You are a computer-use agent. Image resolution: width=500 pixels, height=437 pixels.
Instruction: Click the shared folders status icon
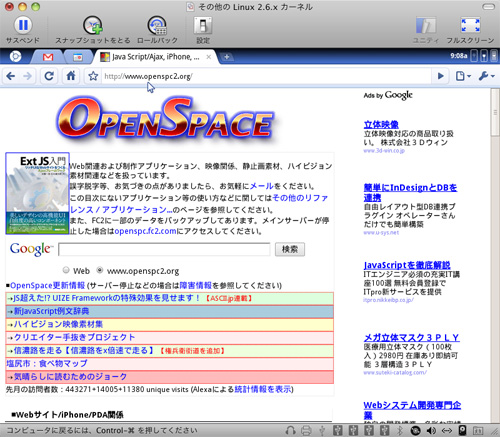coord(478,430)
